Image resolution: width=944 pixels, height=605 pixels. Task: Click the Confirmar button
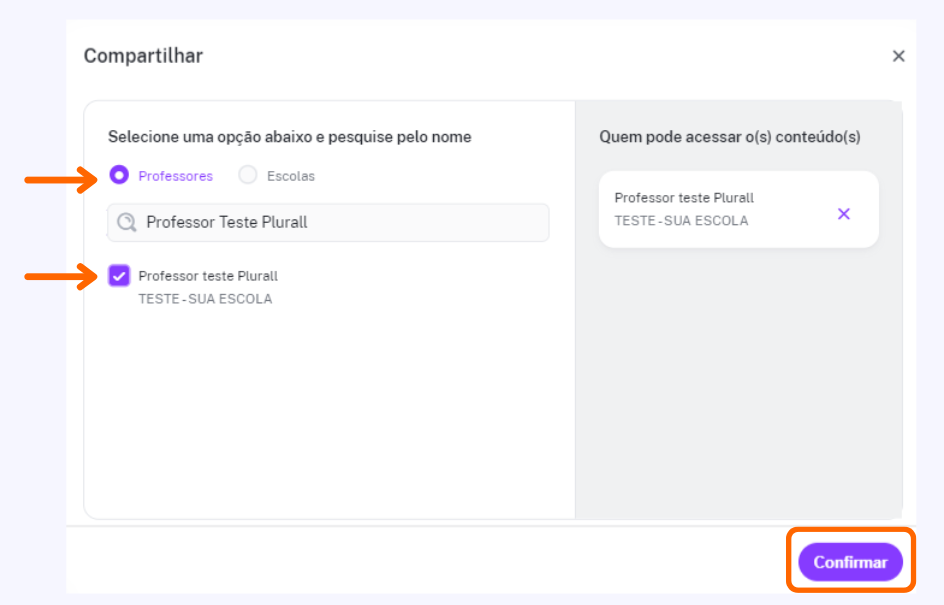pyautogui.click(x=850, y=562)
